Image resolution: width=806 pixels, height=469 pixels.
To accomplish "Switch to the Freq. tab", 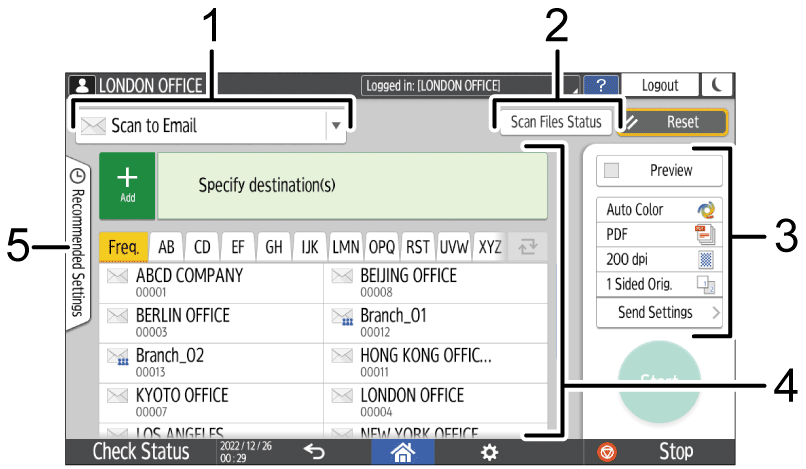I will click(x=123, y=246).
